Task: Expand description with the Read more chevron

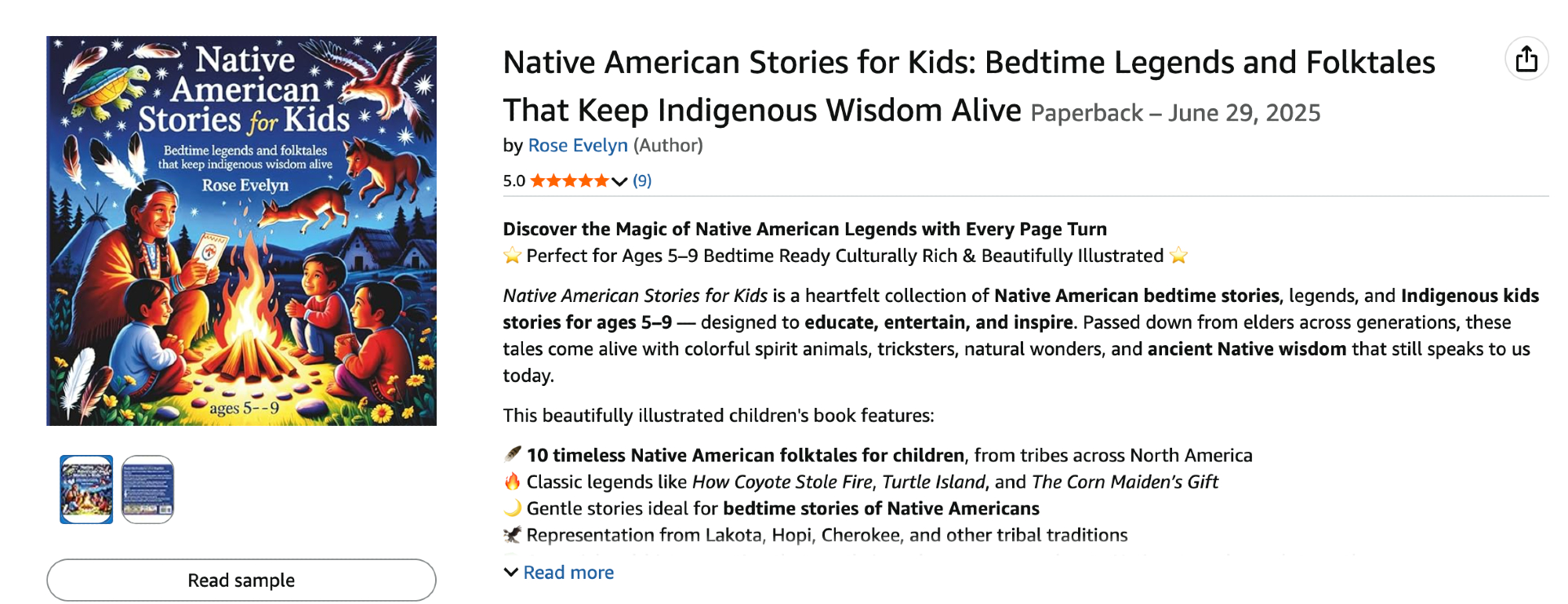Action: click(x=511, y=573)
